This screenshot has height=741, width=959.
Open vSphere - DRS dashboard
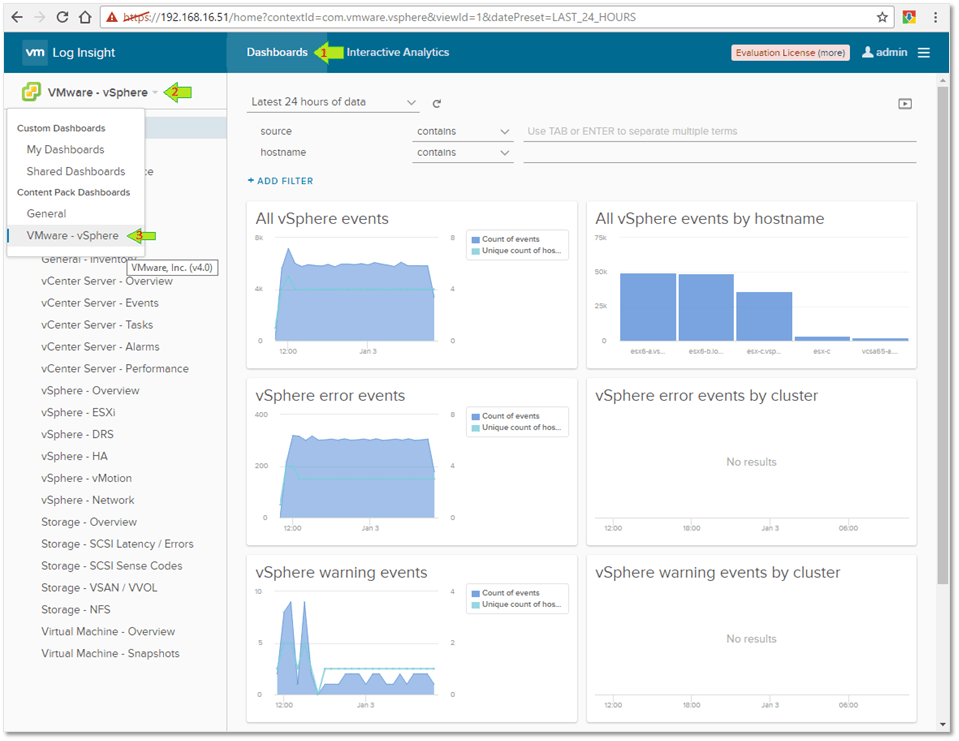[78, 435]
